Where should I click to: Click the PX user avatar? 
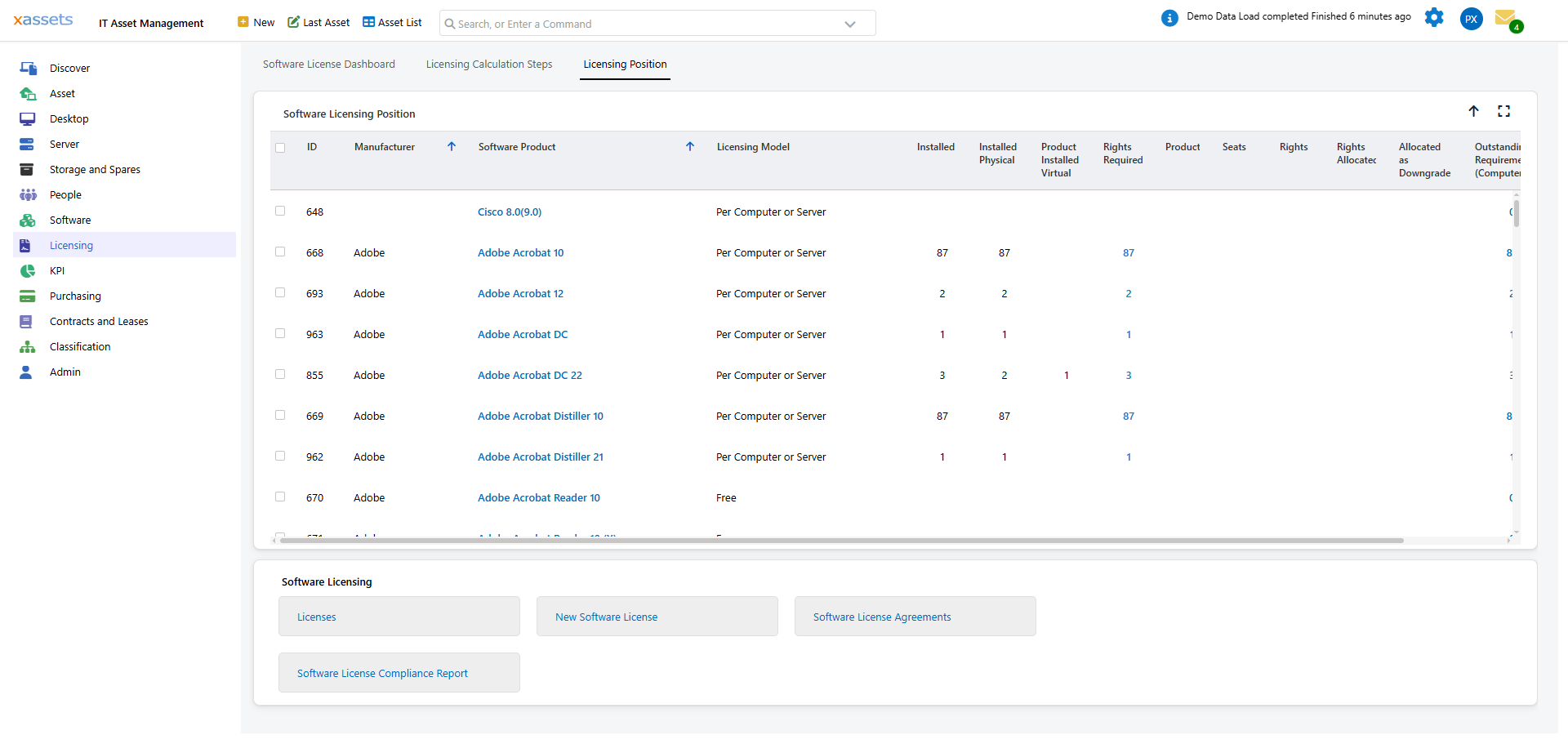(x=1471, y=19)
